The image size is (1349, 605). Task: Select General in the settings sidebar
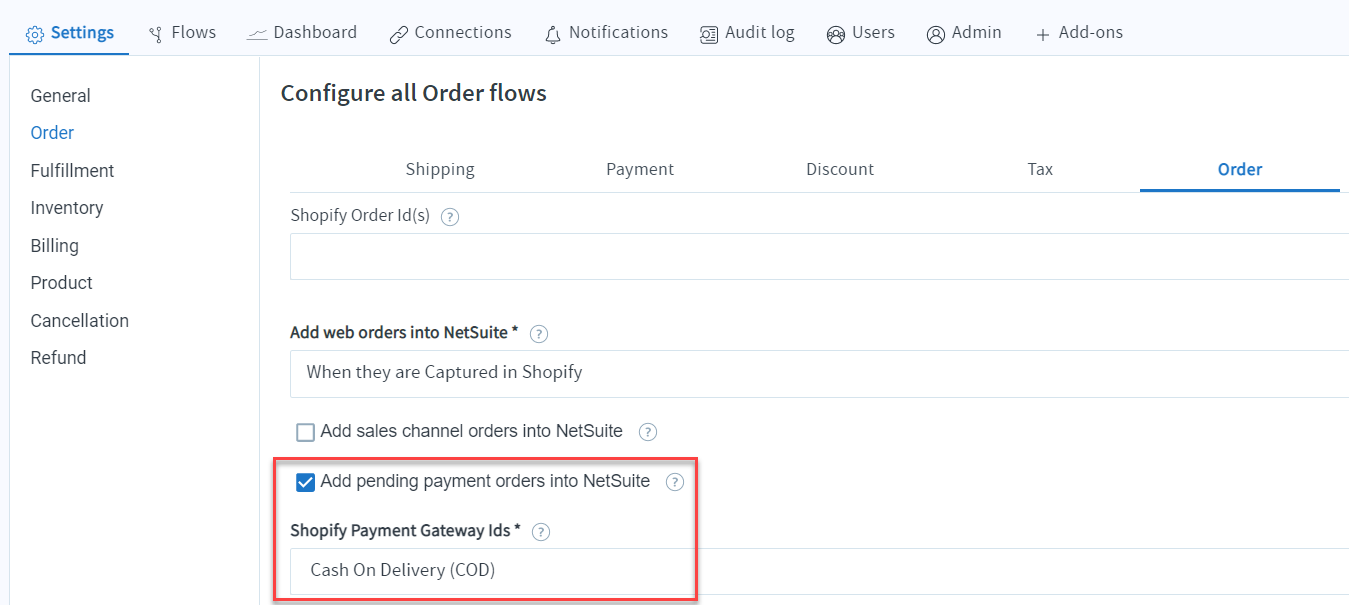coord(61,96)
